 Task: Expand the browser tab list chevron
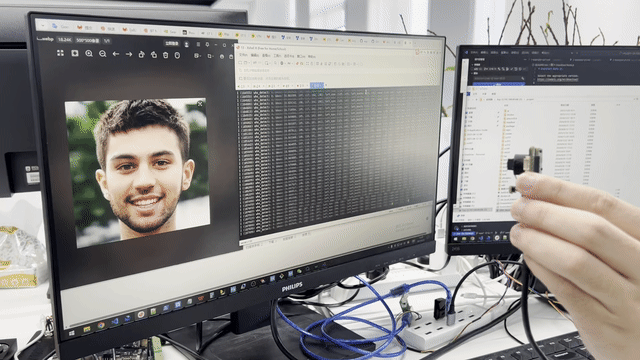(42, 24)
